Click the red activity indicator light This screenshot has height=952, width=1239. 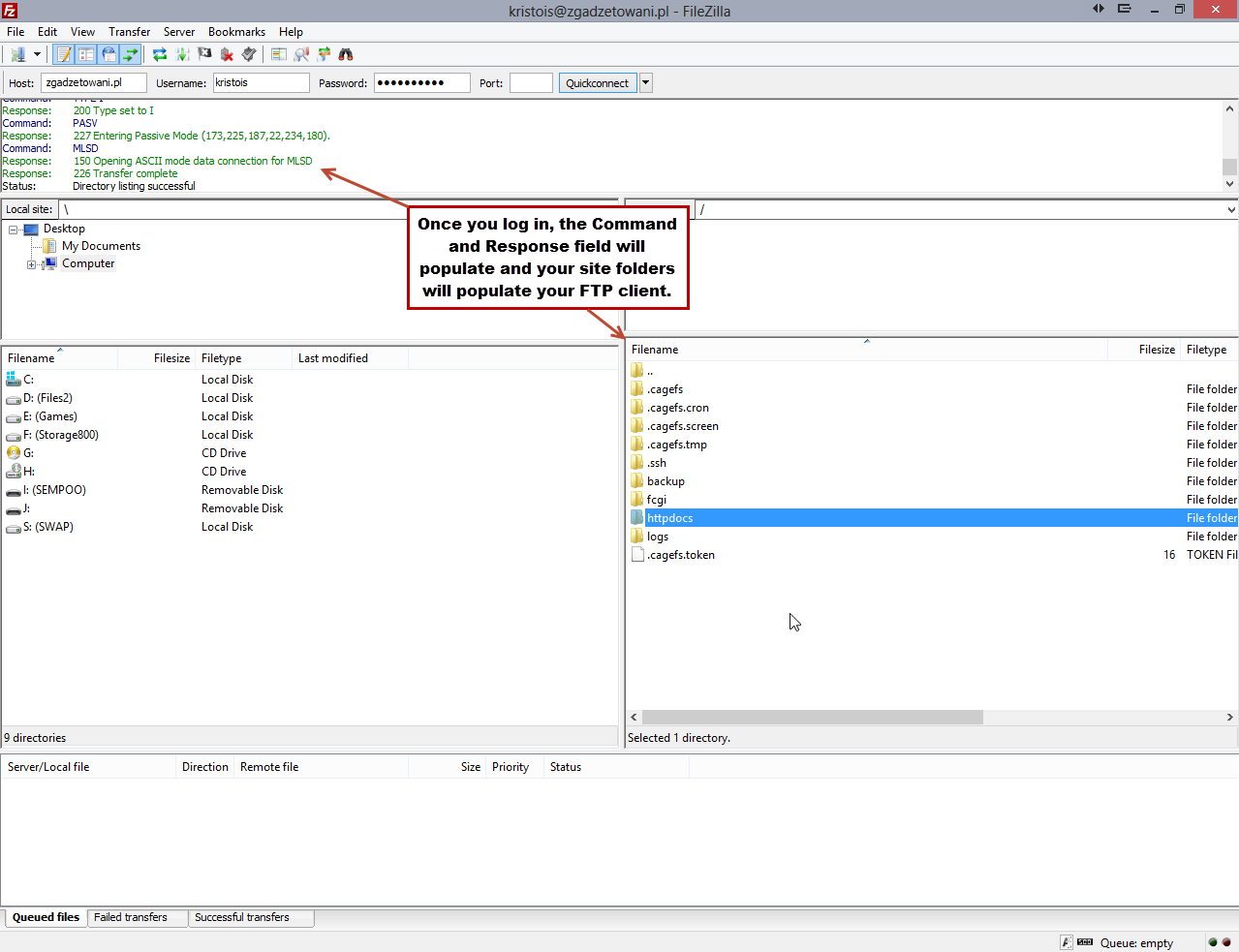tap(1226, 942)
